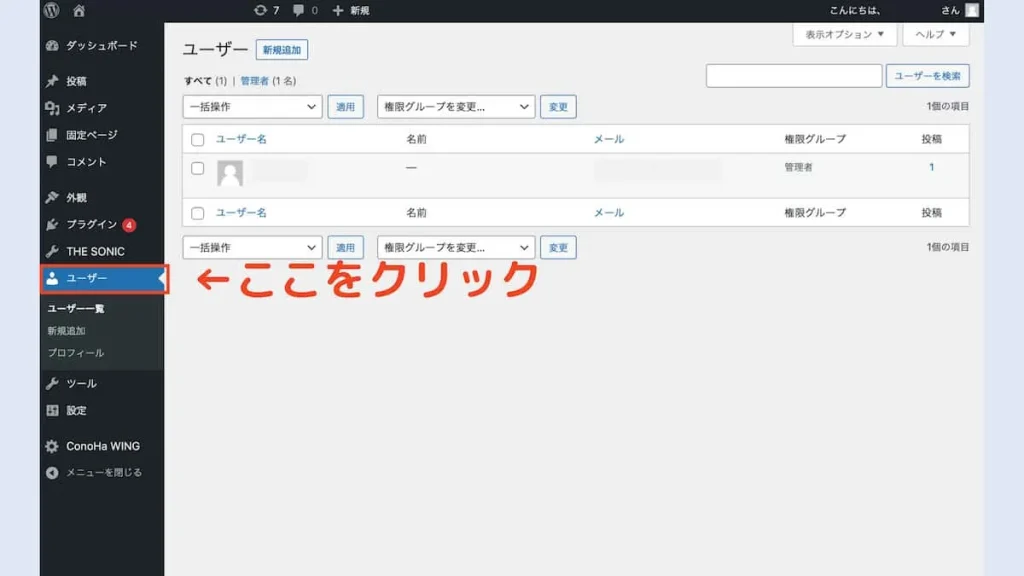
Task: Sort by ユーザー名 in table footer
Action: coord(242,213)
